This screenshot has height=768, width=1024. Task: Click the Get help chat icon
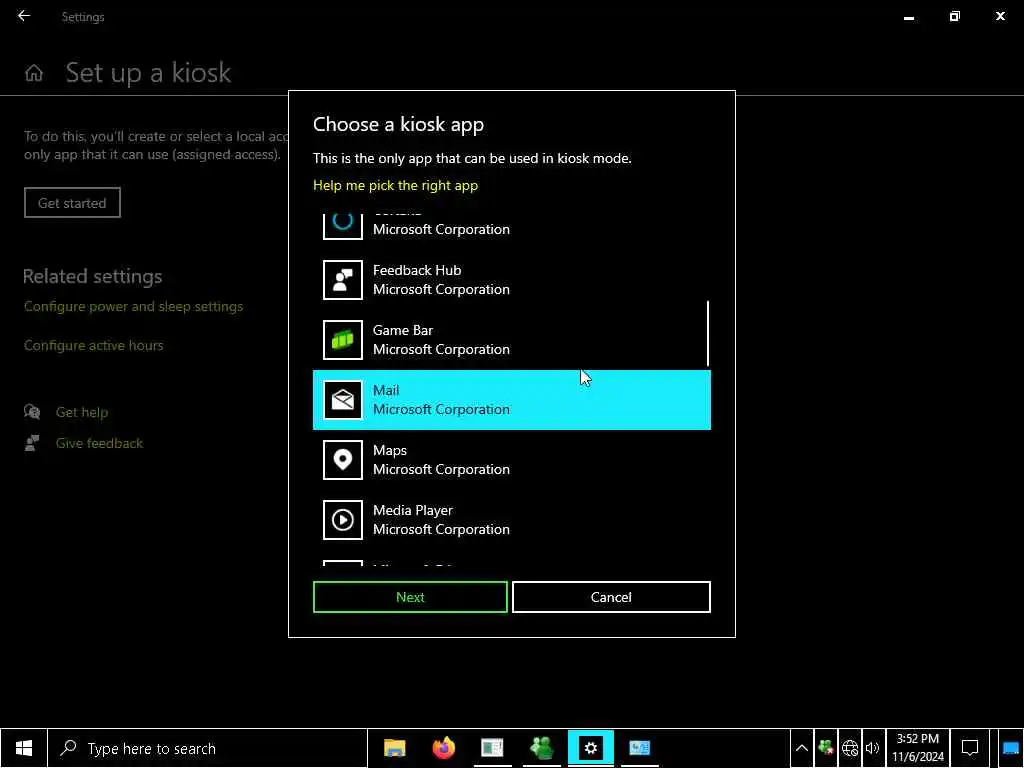[32, 411]
